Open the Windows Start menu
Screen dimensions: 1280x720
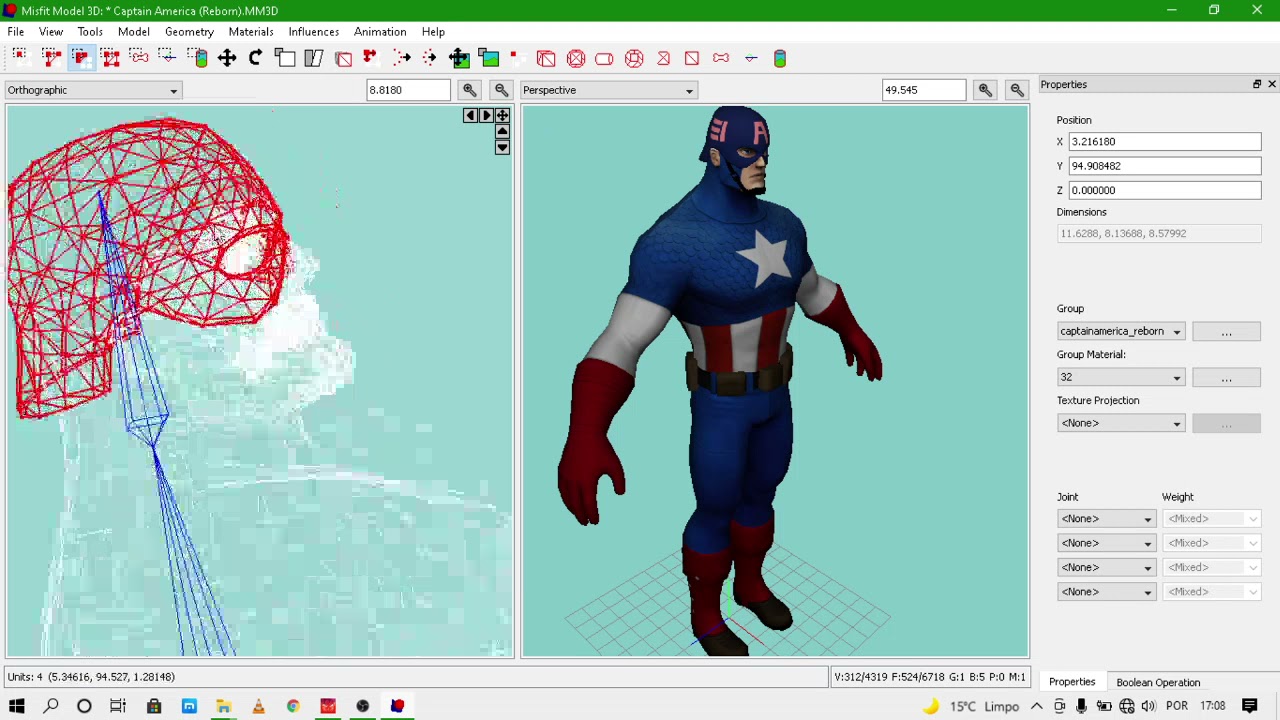17,706
